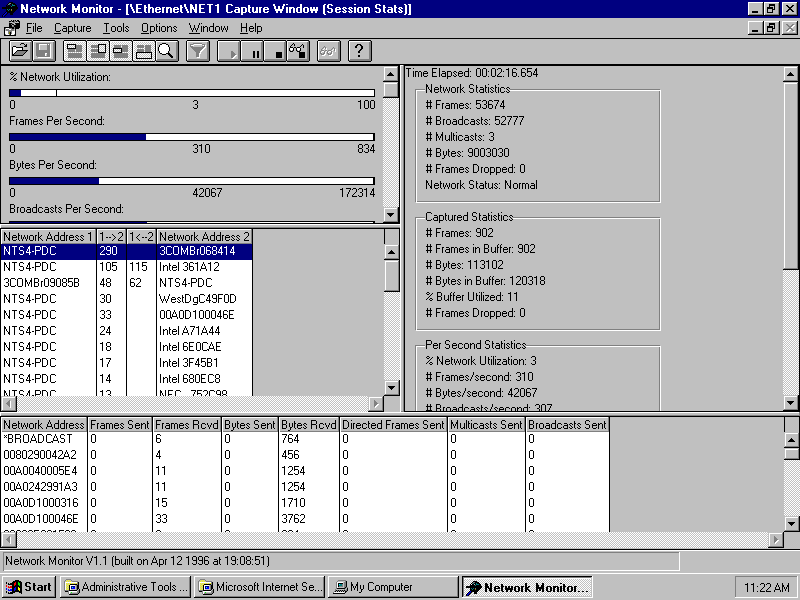Screen dimensions: 800x600
Task: Sort by the Frames Sent column header
Action: tap(120, 425)
